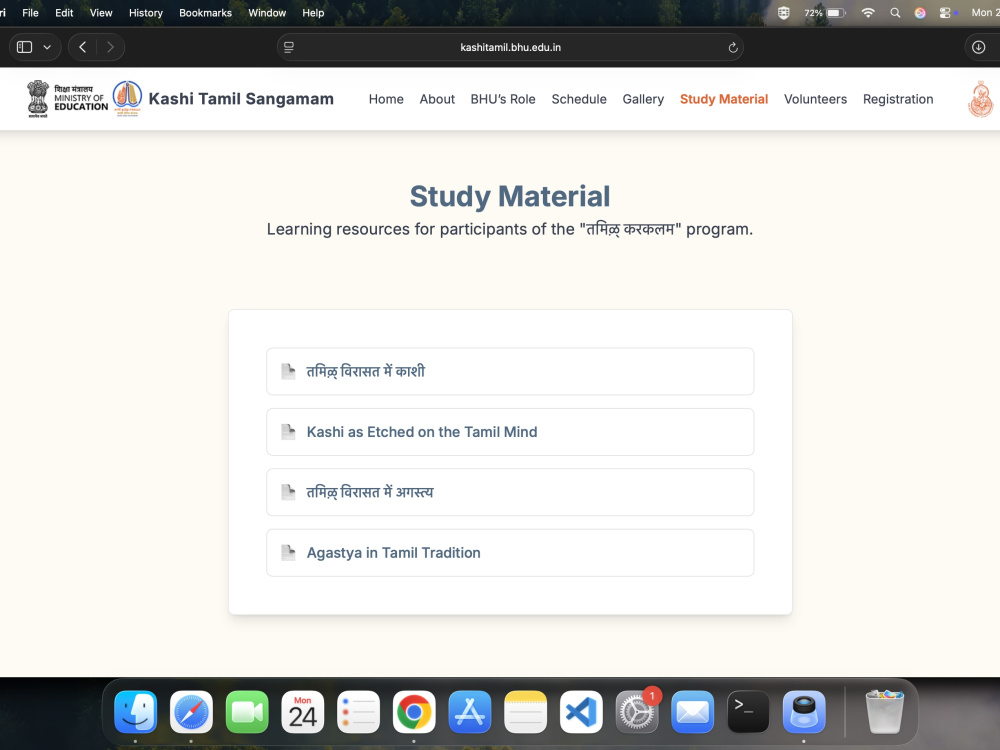This screenshot has width=1000, height=750.
Task: Open the Gallery page
Action: tap(643, 99)
